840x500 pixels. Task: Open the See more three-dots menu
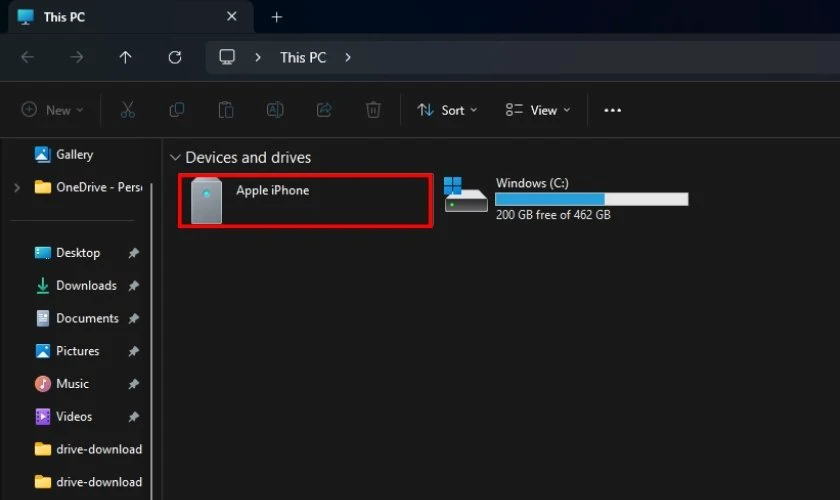click(x=612, y=110)
